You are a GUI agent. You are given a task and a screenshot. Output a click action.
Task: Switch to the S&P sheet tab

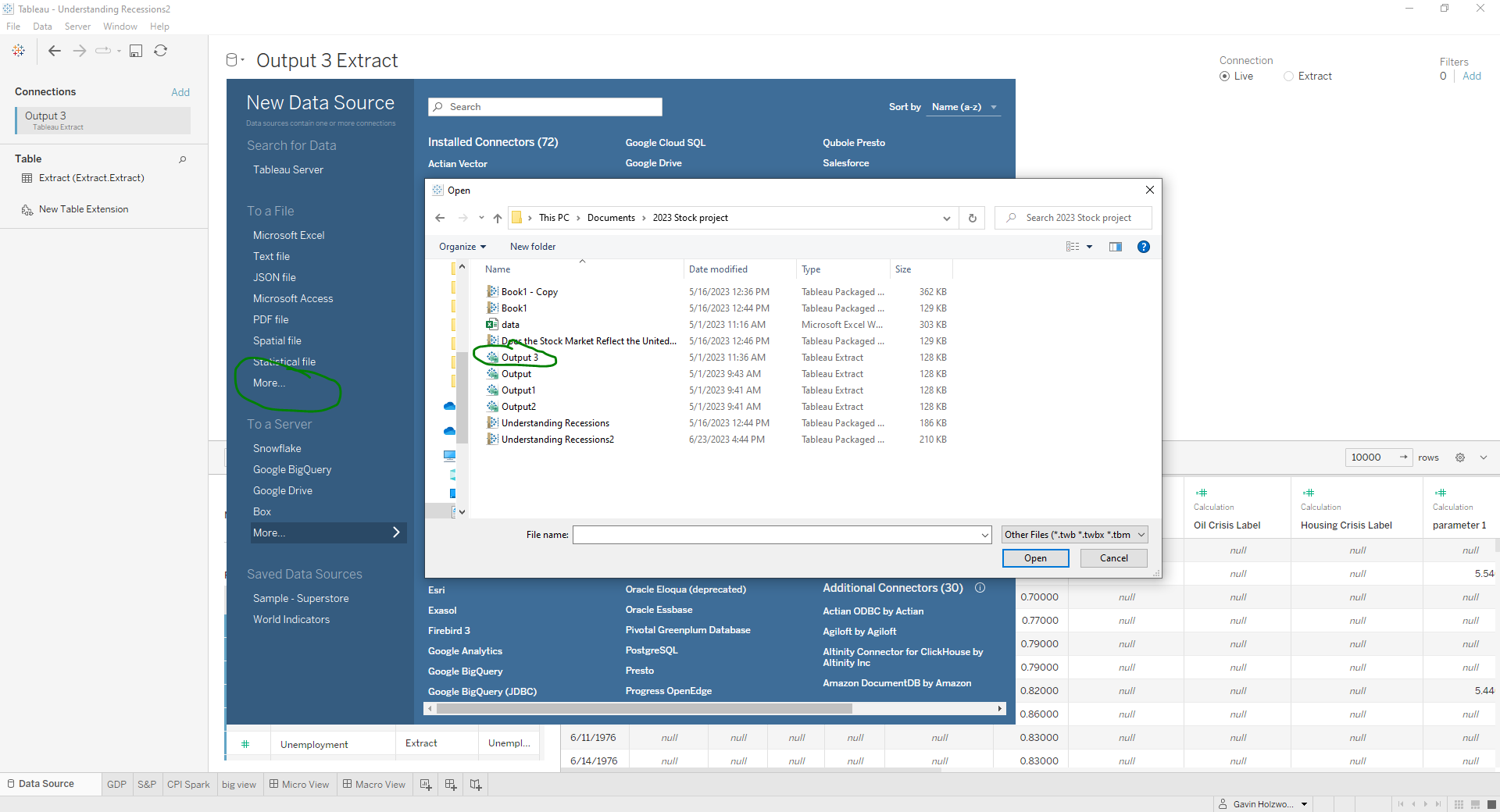tap(147, 785)
